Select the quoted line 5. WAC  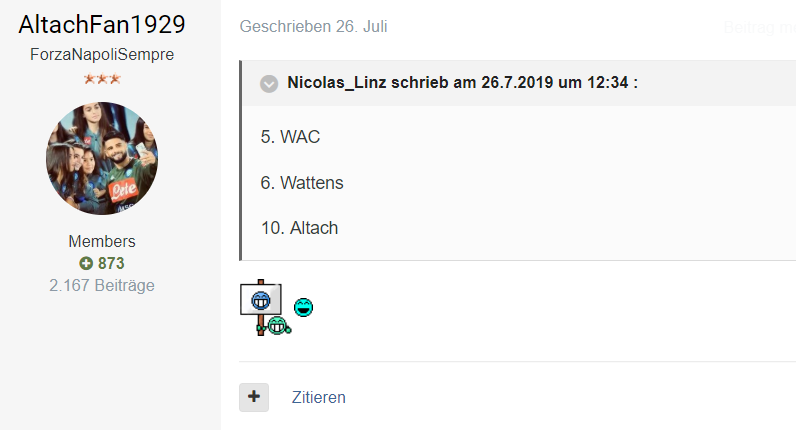click(x=290, y=137)
